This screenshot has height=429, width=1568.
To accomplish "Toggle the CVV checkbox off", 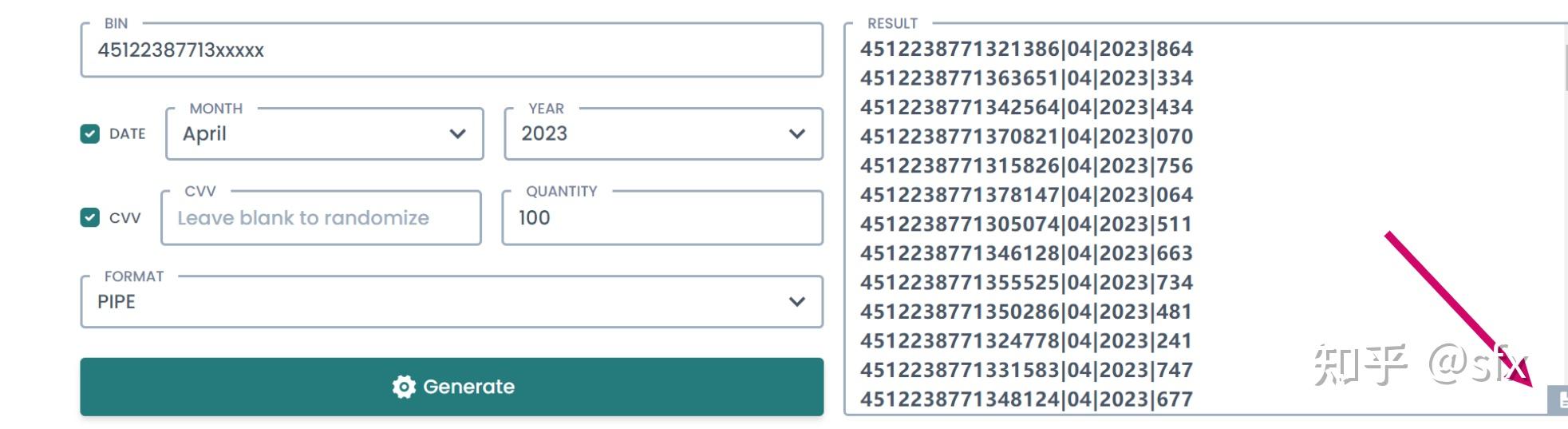I will click(x=89, y=217).
